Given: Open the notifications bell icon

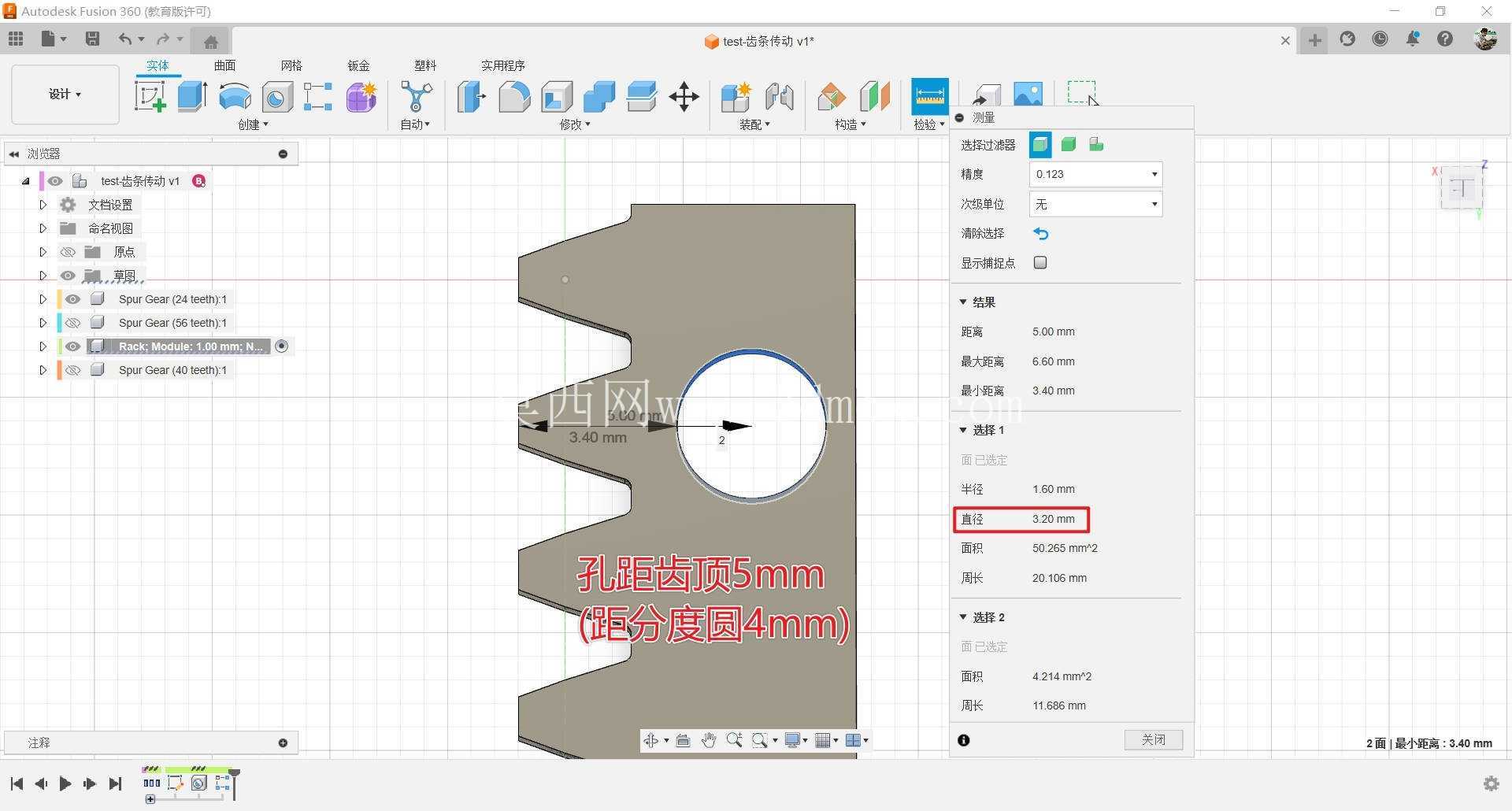Looking at the screenshot, I should tap(1413, 39).
